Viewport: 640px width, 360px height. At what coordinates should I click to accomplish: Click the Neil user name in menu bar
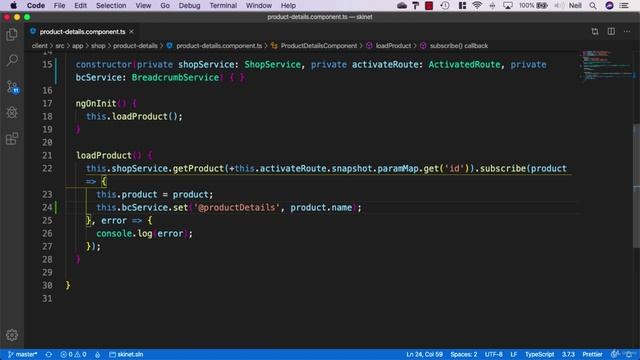575,5
